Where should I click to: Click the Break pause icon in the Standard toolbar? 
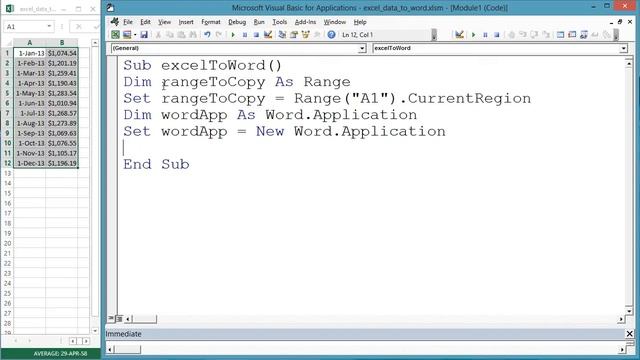point(245,35)
